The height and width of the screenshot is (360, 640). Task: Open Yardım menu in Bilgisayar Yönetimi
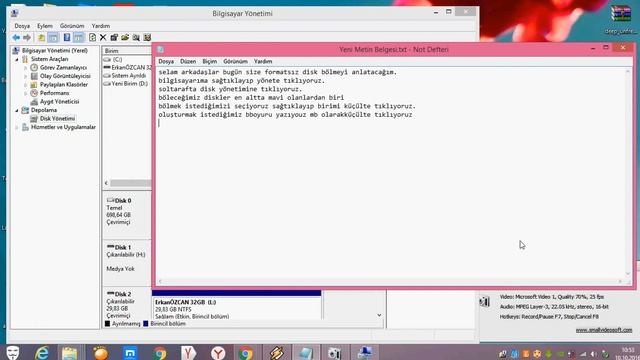point(101,26)
